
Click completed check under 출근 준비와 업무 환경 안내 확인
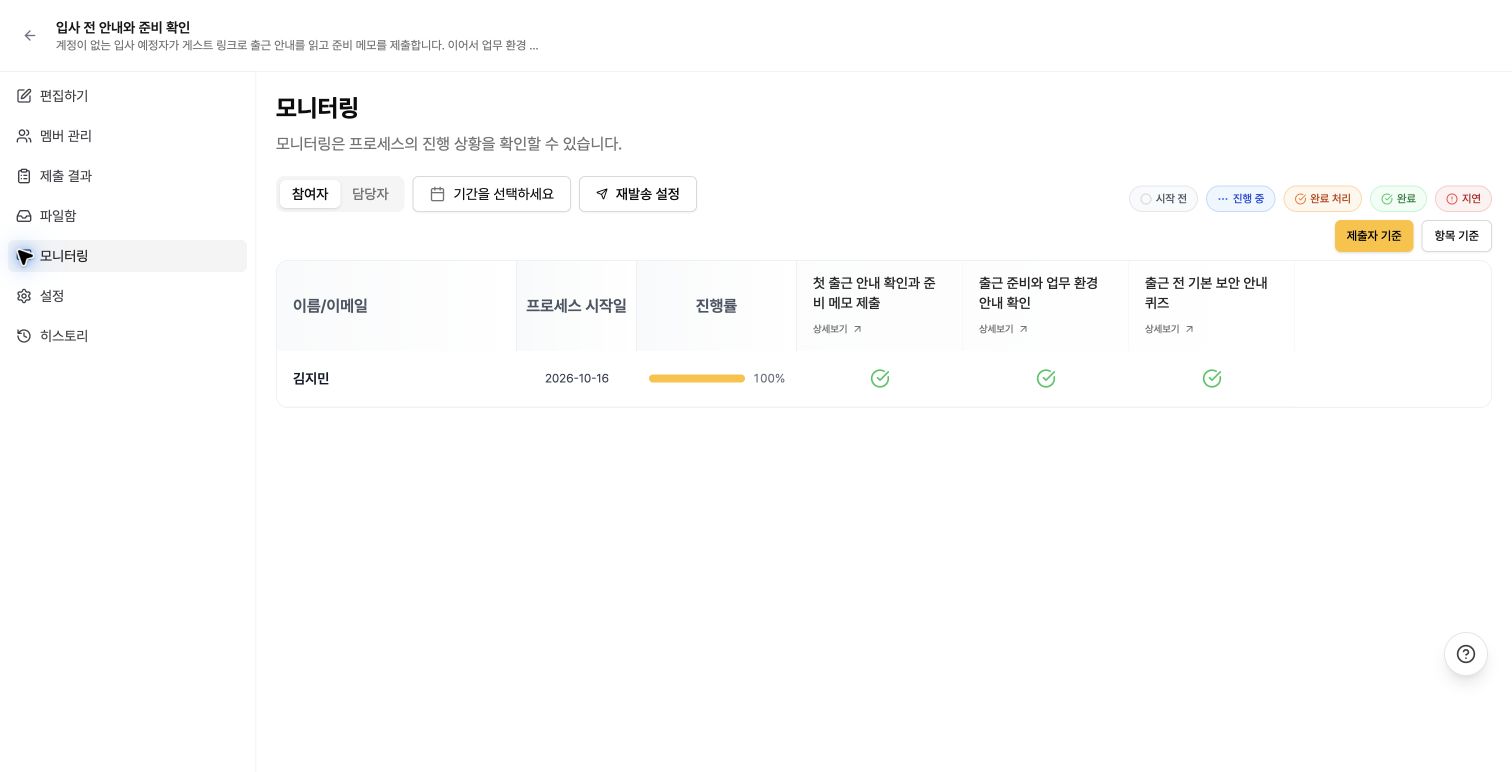coord(1046,378)
